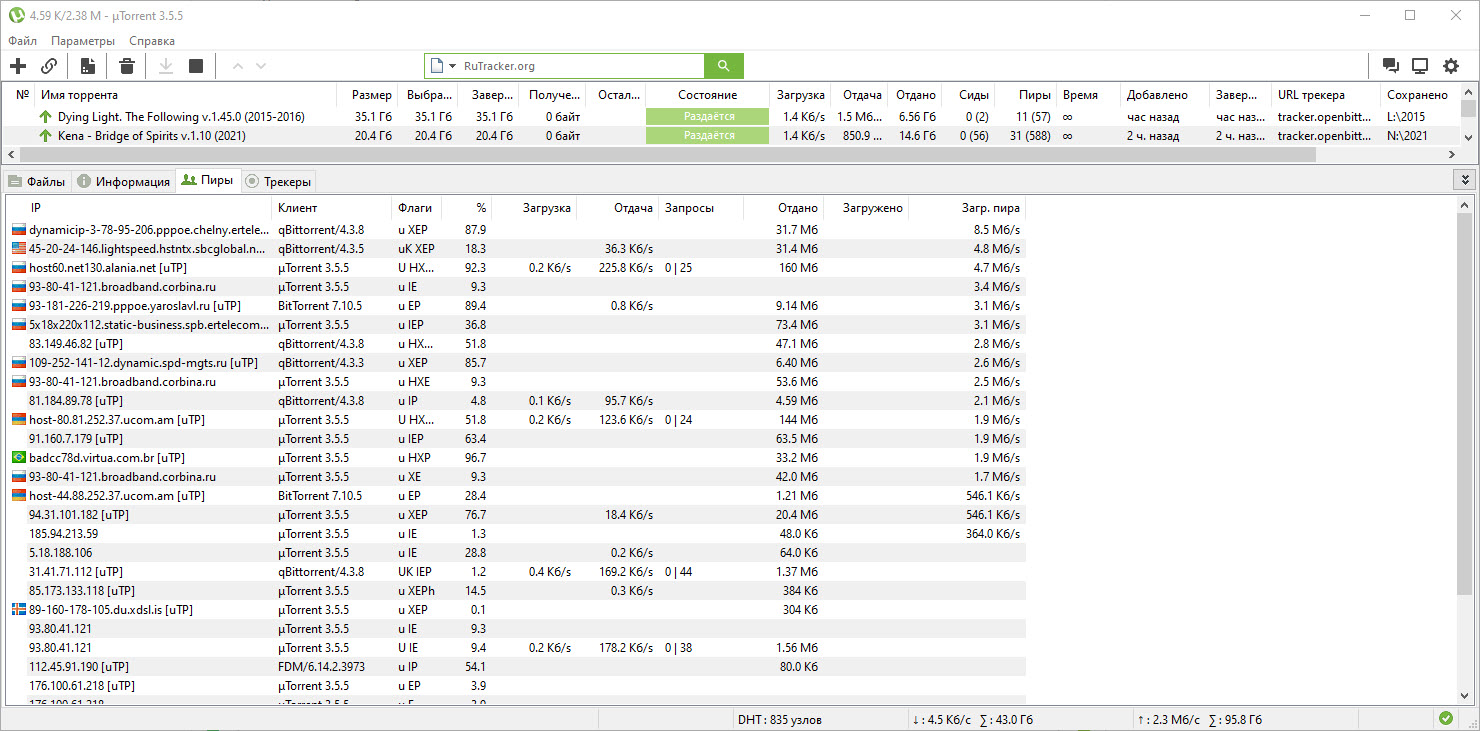
Task: Select peer 83.149.46.82 [uTP]
Action: [x=75, y=344]
